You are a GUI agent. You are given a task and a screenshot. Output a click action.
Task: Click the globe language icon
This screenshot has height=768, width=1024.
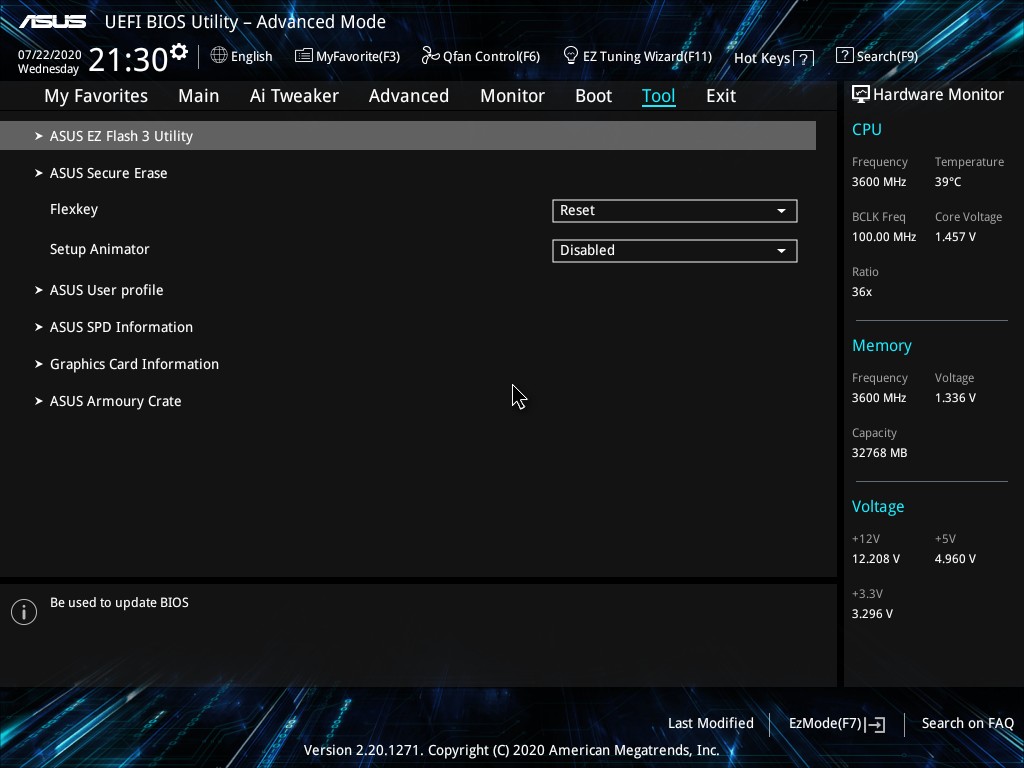[219, 56]
